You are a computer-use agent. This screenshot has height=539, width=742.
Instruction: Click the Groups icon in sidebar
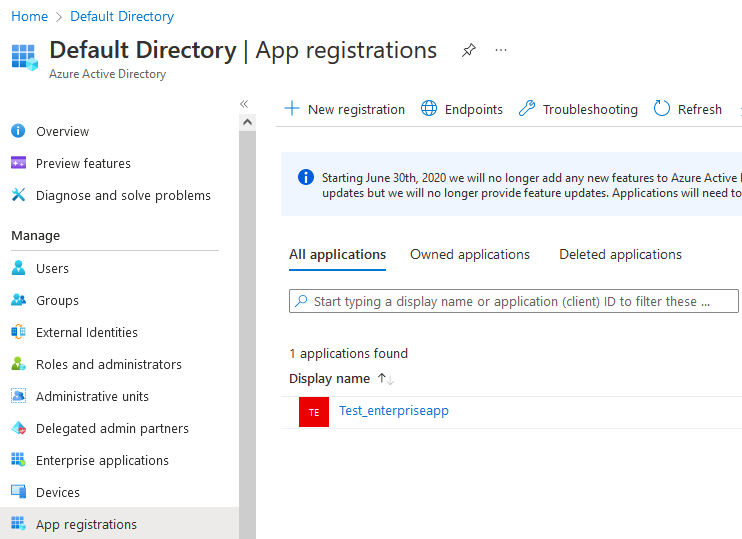point(18,300)
